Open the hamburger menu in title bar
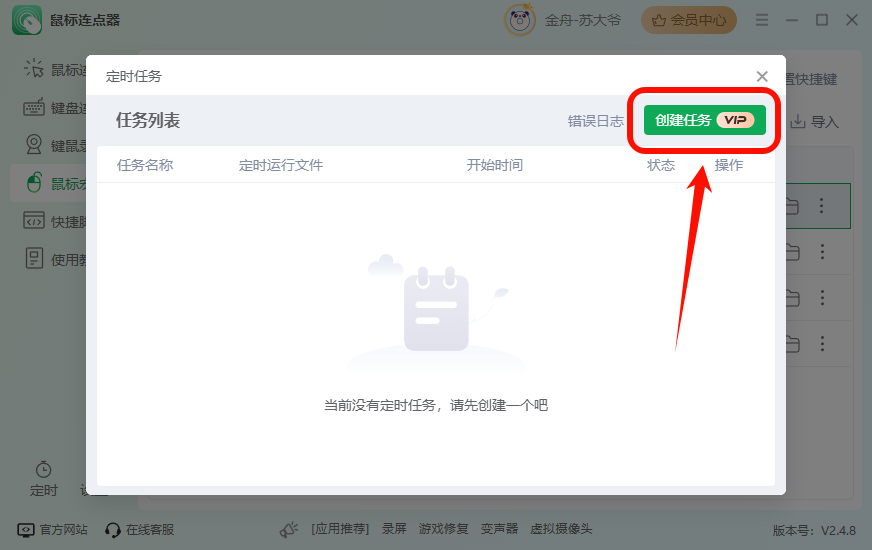 point(762,21)
